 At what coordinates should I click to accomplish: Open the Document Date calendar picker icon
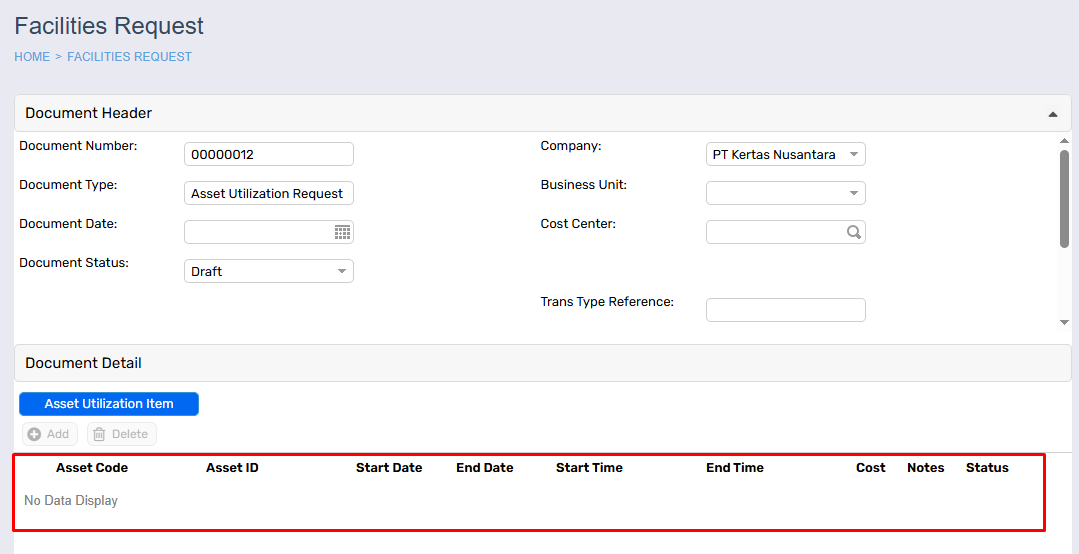342,232
